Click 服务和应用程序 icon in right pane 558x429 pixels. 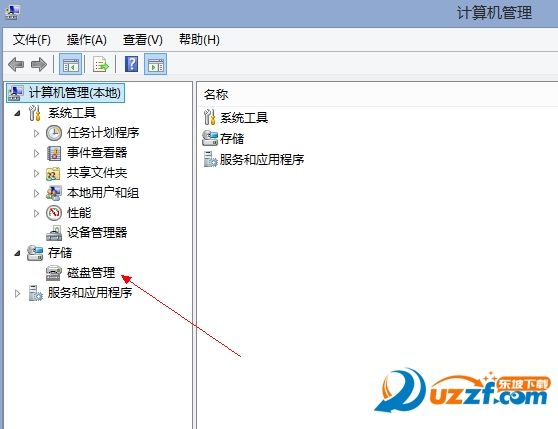[210, 159]
